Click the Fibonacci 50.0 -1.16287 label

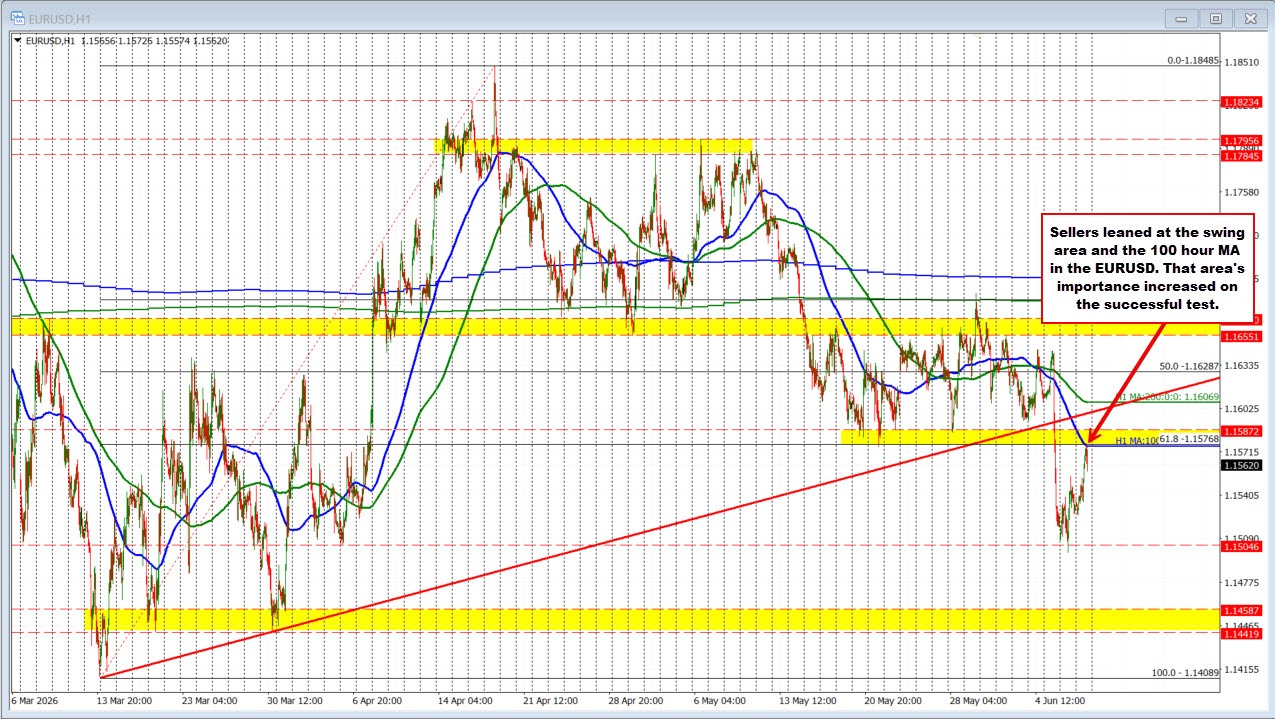(1189, 366)
